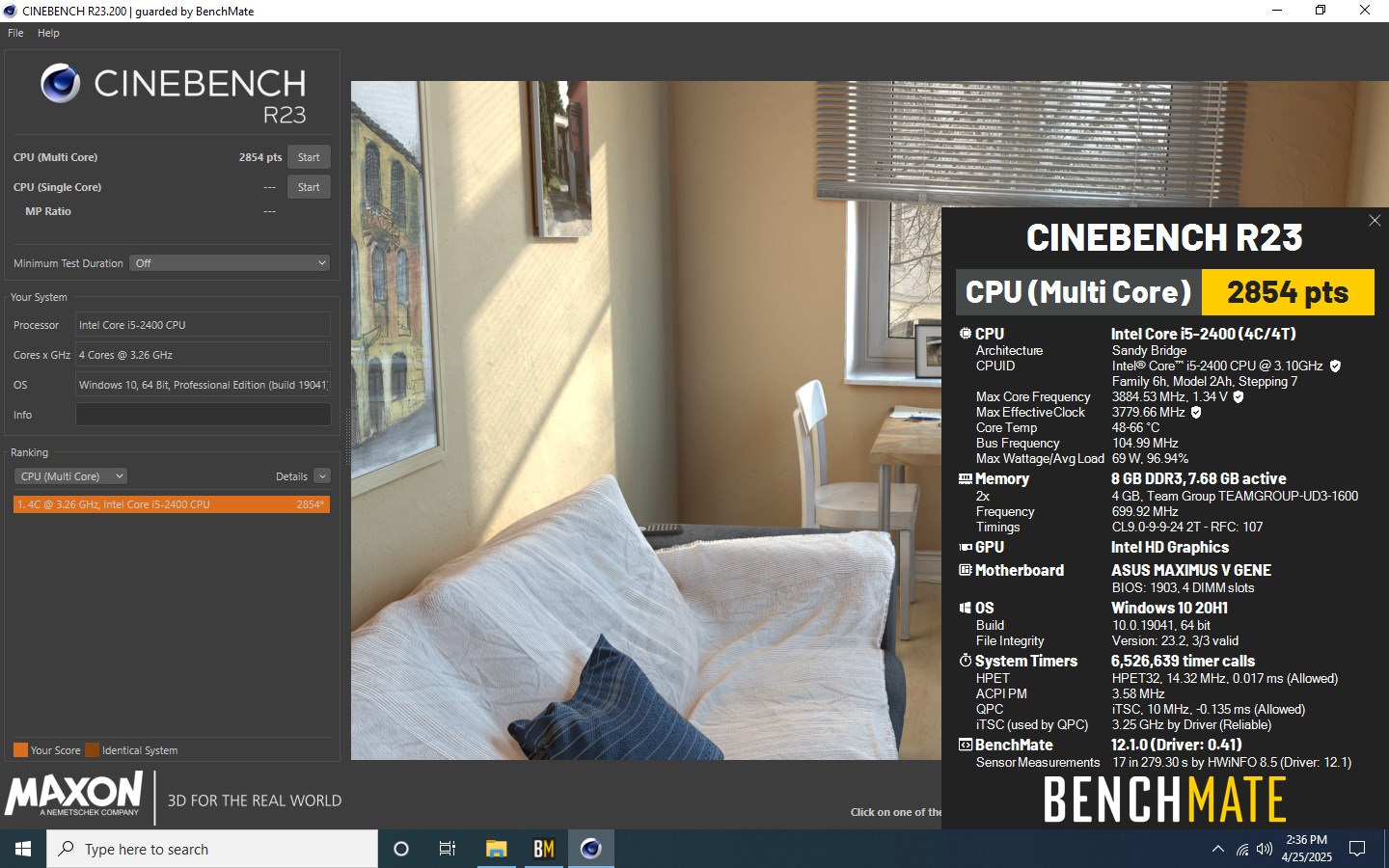This screenshot has width=1389, height=868.
Task: Click the 6,526,639 timer calls text
Action: [x=1183, y=661]
